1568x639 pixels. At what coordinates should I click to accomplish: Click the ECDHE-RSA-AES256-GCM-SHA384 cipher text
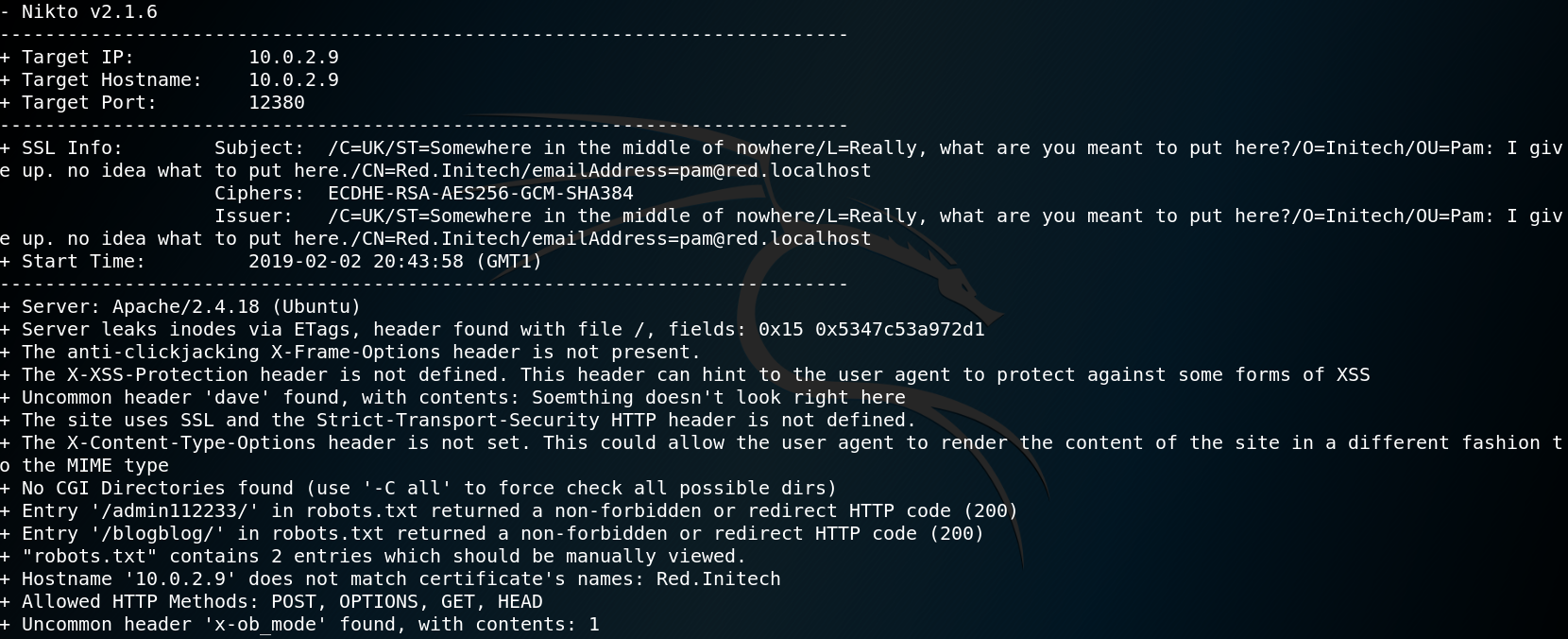(481, 194)
